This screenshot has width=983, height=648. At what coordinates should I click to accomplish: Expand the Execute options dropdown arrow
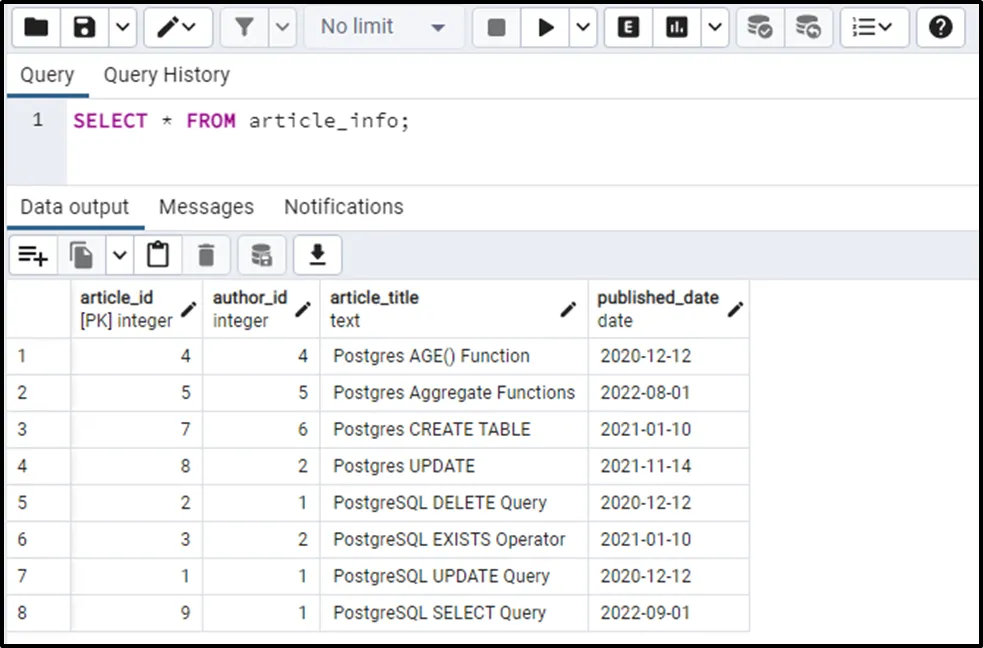(583, 27)
